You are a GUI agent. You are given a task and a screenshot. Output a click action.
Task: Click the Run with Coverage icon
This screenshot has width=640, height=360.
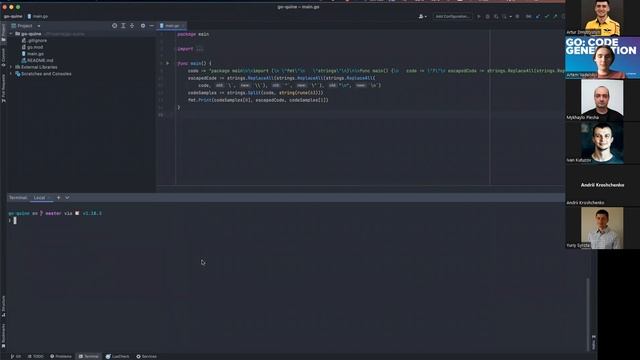pyautogui.click(x=496, y=16)
